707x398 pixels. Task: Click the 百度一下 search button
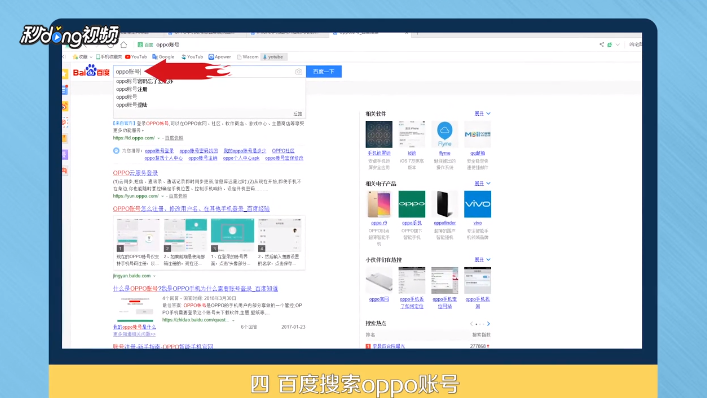324,72
